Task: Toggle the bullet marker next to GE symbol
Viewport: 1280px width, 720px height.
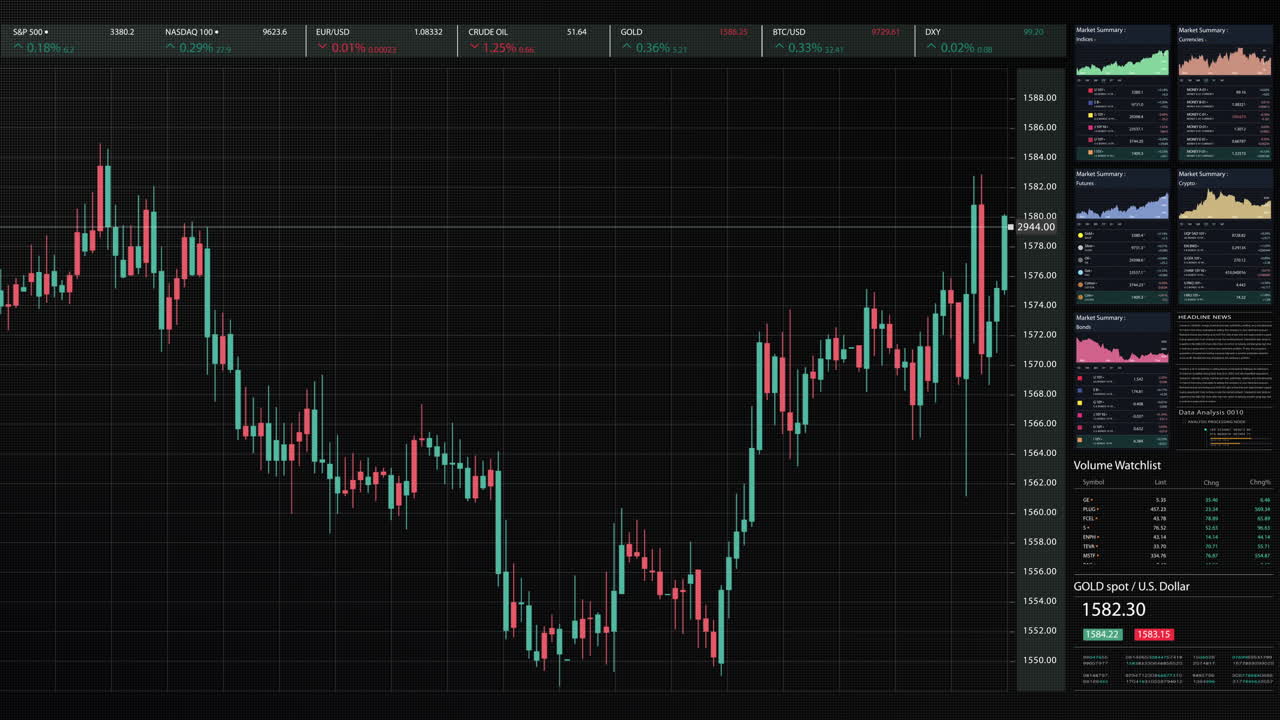Action: (1093, 497)
